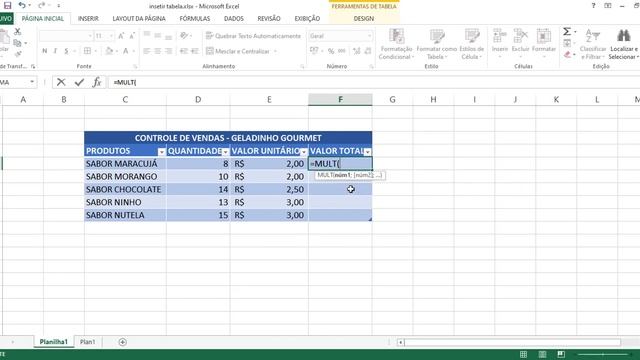Open the Excel Help question mark
The image size is (640, 360).
[x=593, y=6]
